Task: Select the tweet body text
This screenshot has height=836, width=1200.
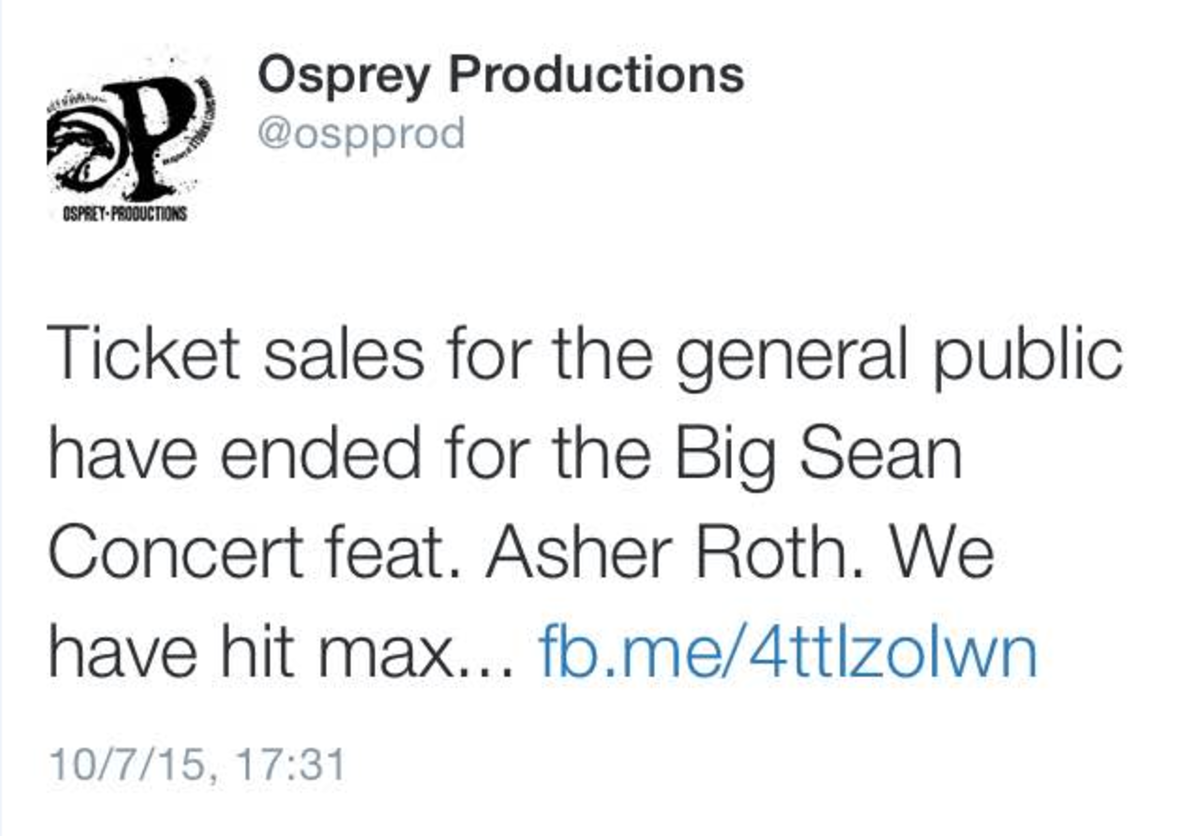Action: point(585,505)
